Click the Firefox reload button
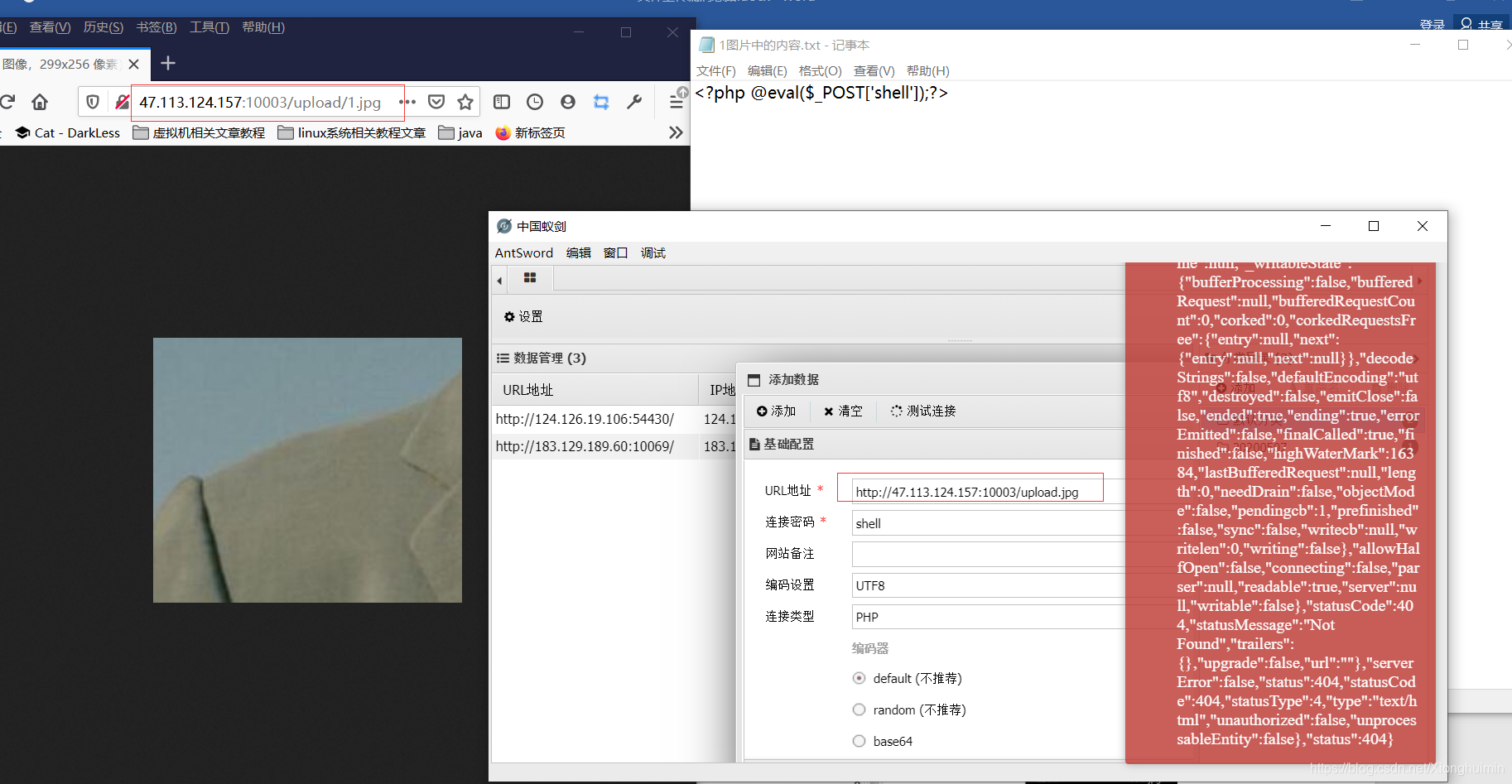The image size is (1512, 784). [7, 102]
